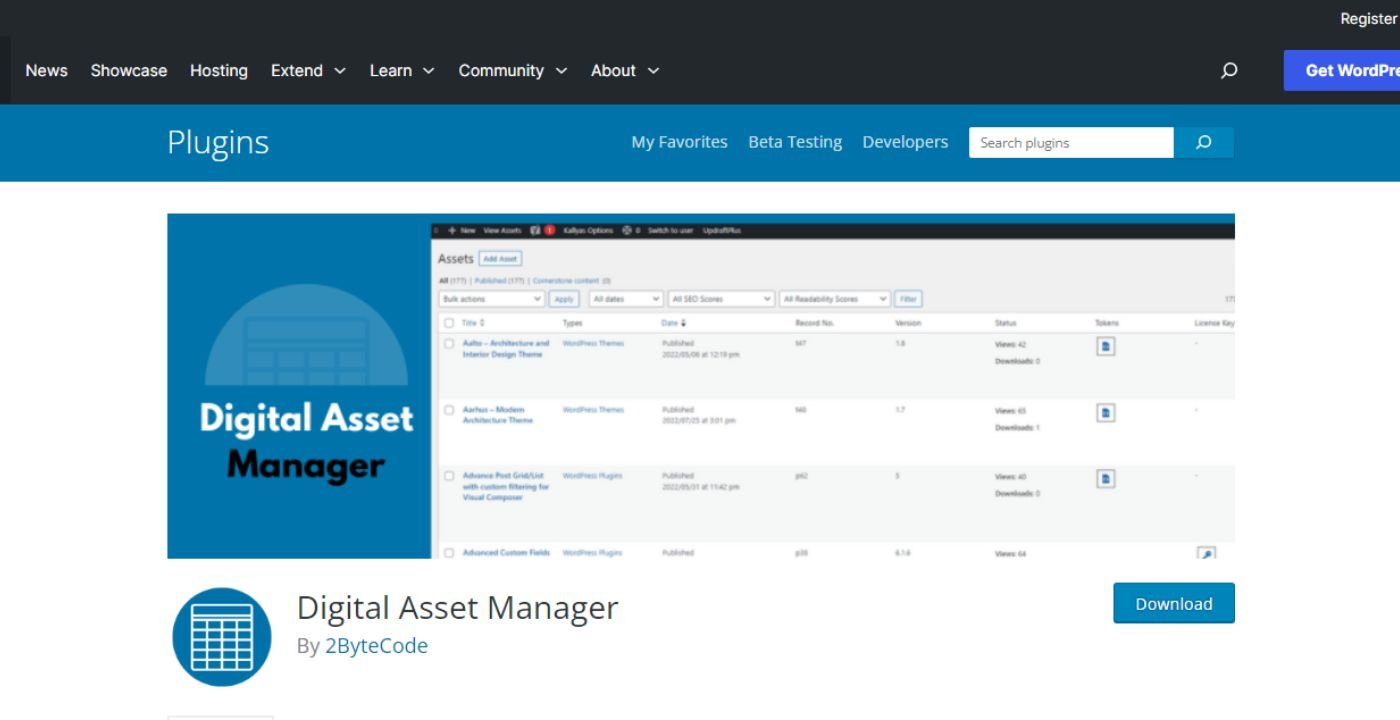
Task: Open the Community dropdown menu
Action: (x=513, y=71)
